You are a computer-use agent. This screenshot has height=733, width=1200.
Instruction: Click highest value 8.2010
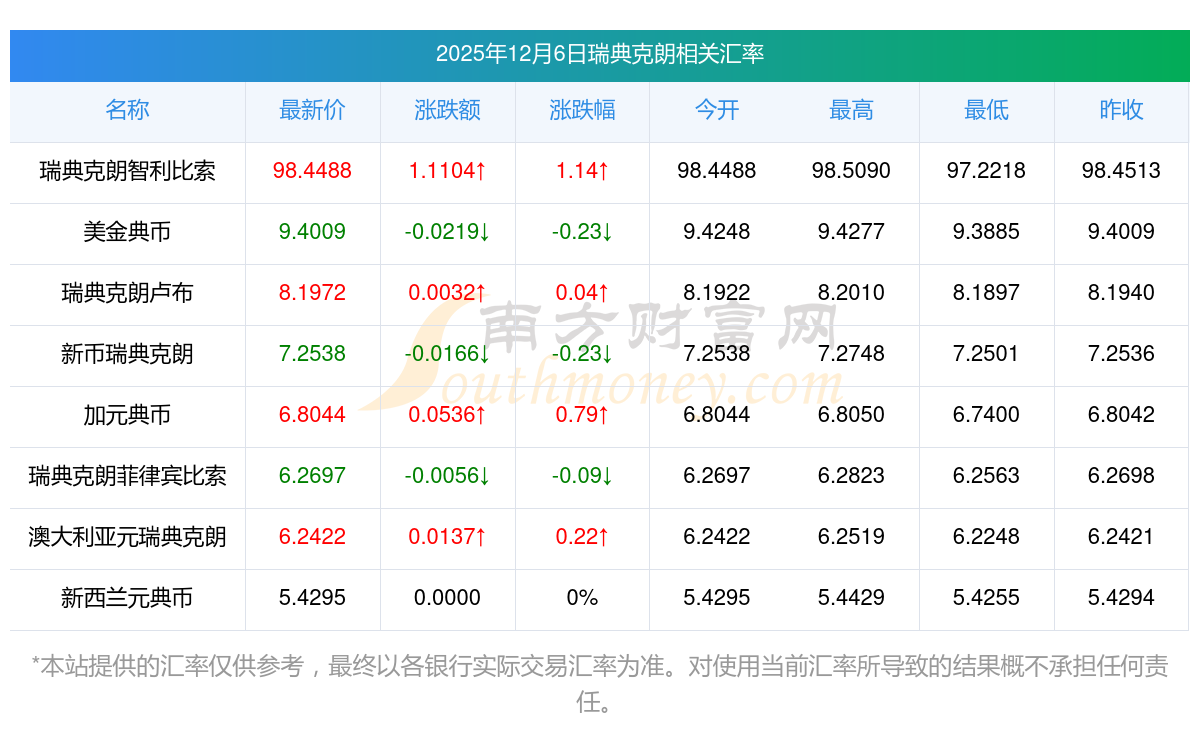[x=851, y=293]
